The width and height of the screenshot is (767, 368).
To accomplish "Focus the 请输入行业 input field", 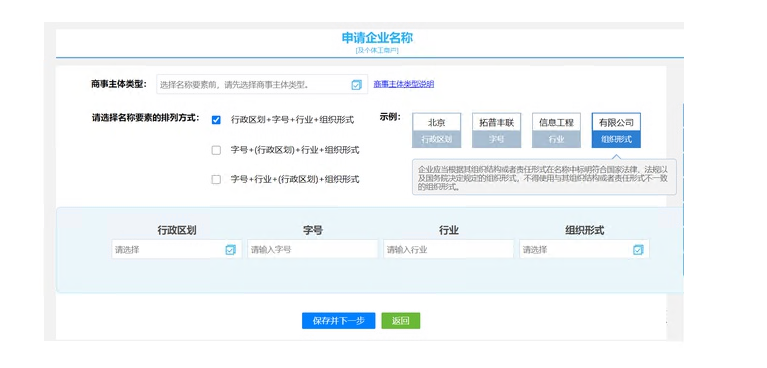I will pos(449,250).
